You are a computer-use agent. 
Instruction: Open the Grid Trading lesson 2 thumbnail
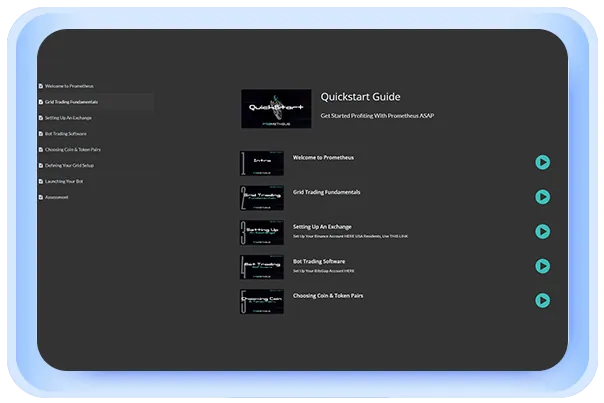pyautogui.click(x=262, y=198)
